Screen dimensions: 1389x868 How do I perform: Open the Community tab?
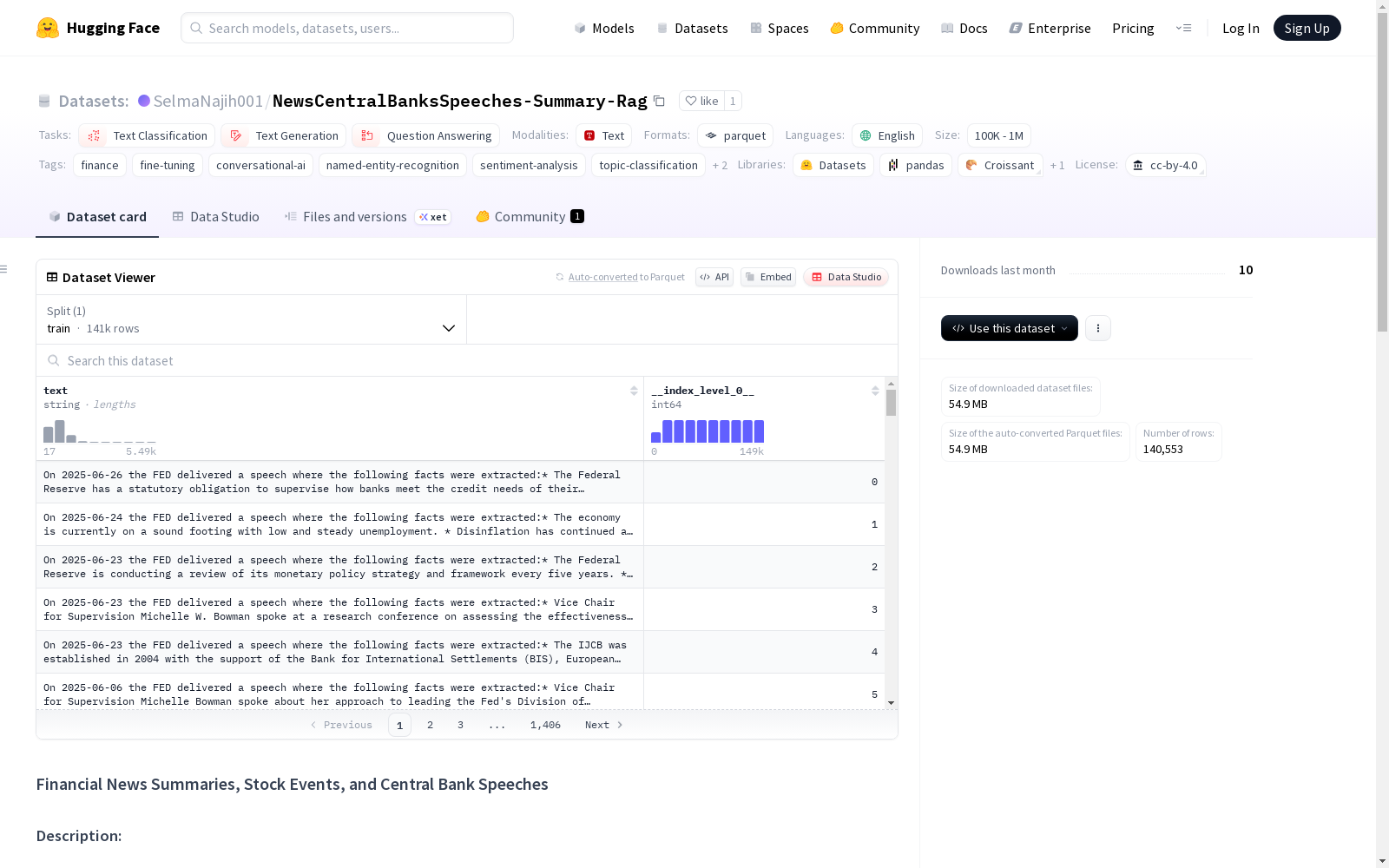coord(530,217)
